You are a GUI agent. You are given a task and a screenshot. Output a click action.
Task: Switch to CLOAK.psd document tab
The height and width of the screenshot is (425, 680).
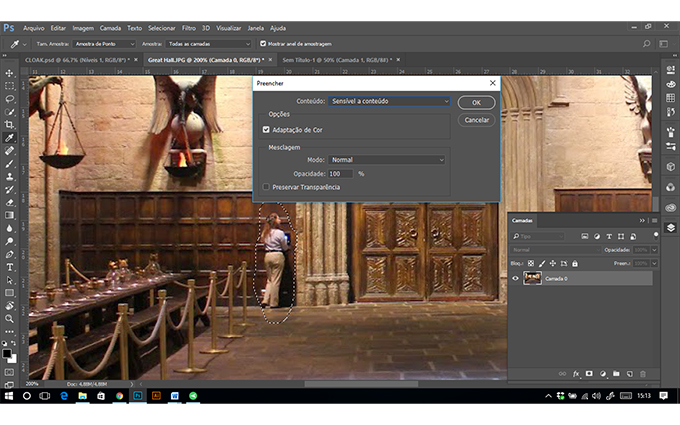coord(77,60)
